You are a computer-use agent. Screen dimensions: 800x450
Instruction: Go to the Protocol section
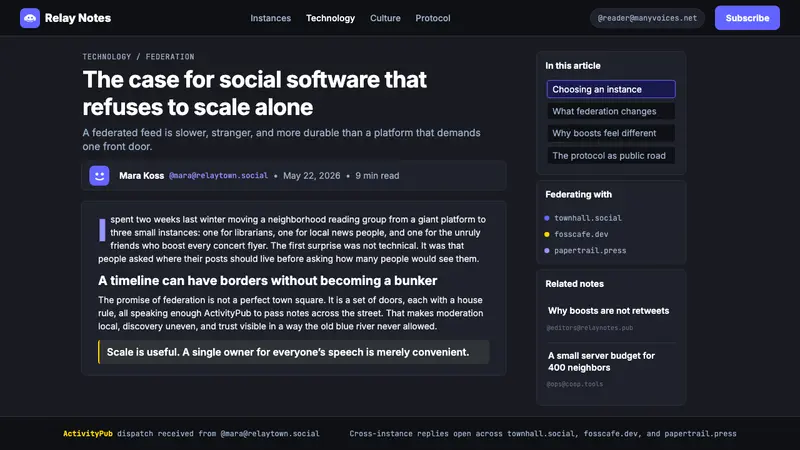(x=433, y=18)
